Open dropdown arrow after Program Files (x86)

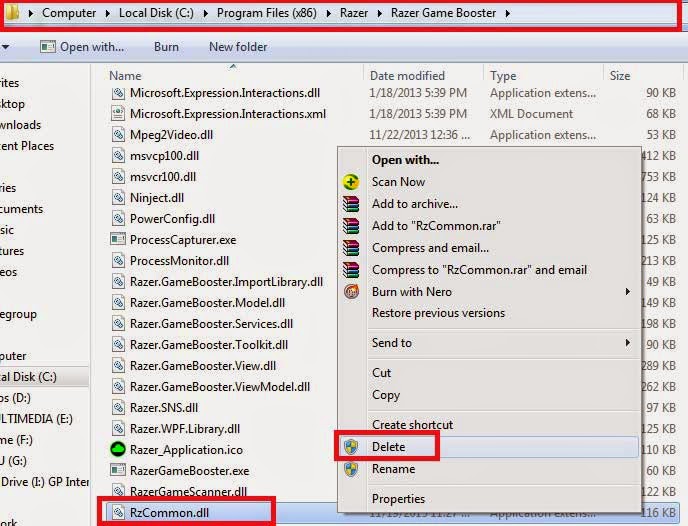328,13
